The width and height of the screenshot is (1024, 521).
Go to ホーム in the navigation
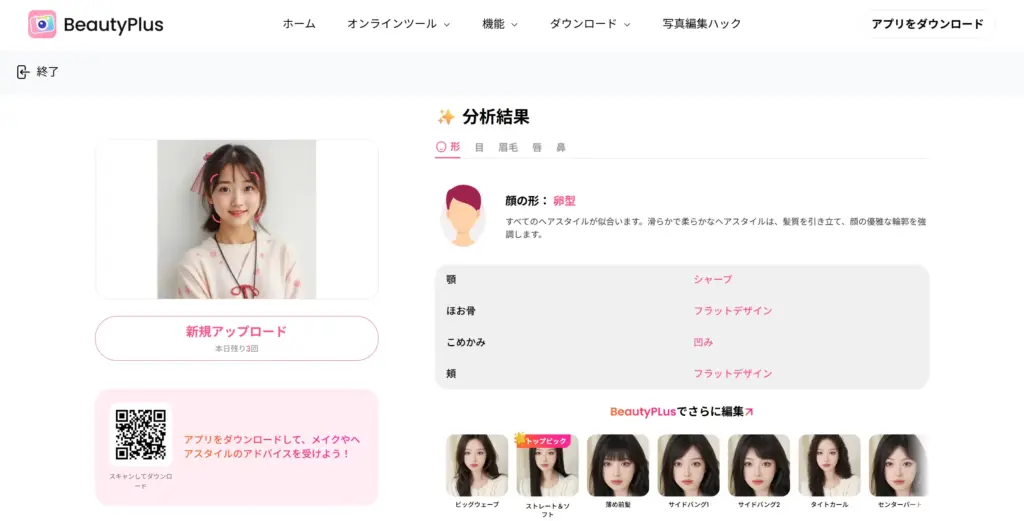pos(299,24)
